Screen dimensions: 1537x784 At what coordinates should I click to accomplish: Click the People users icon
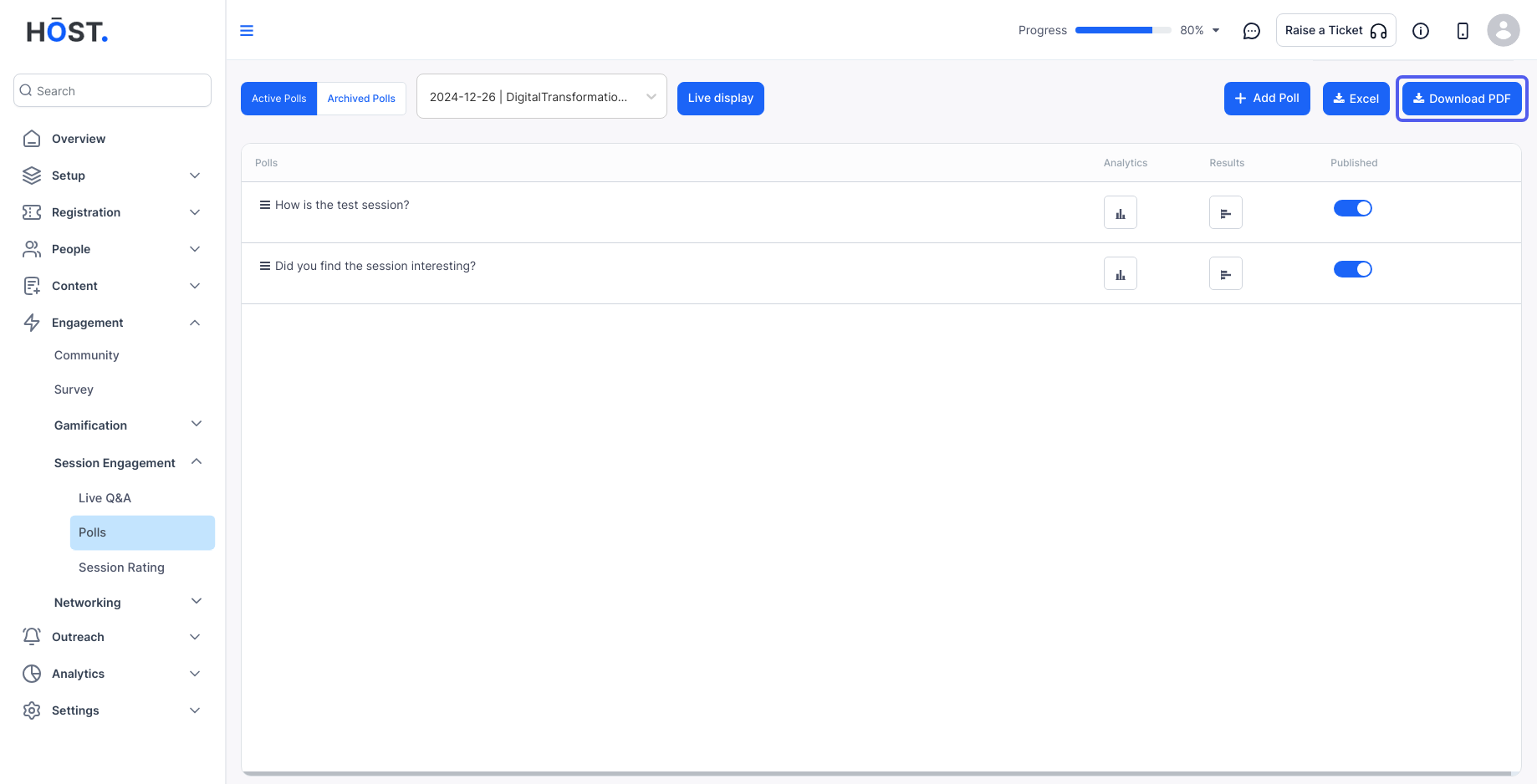(x=32, y=249)
